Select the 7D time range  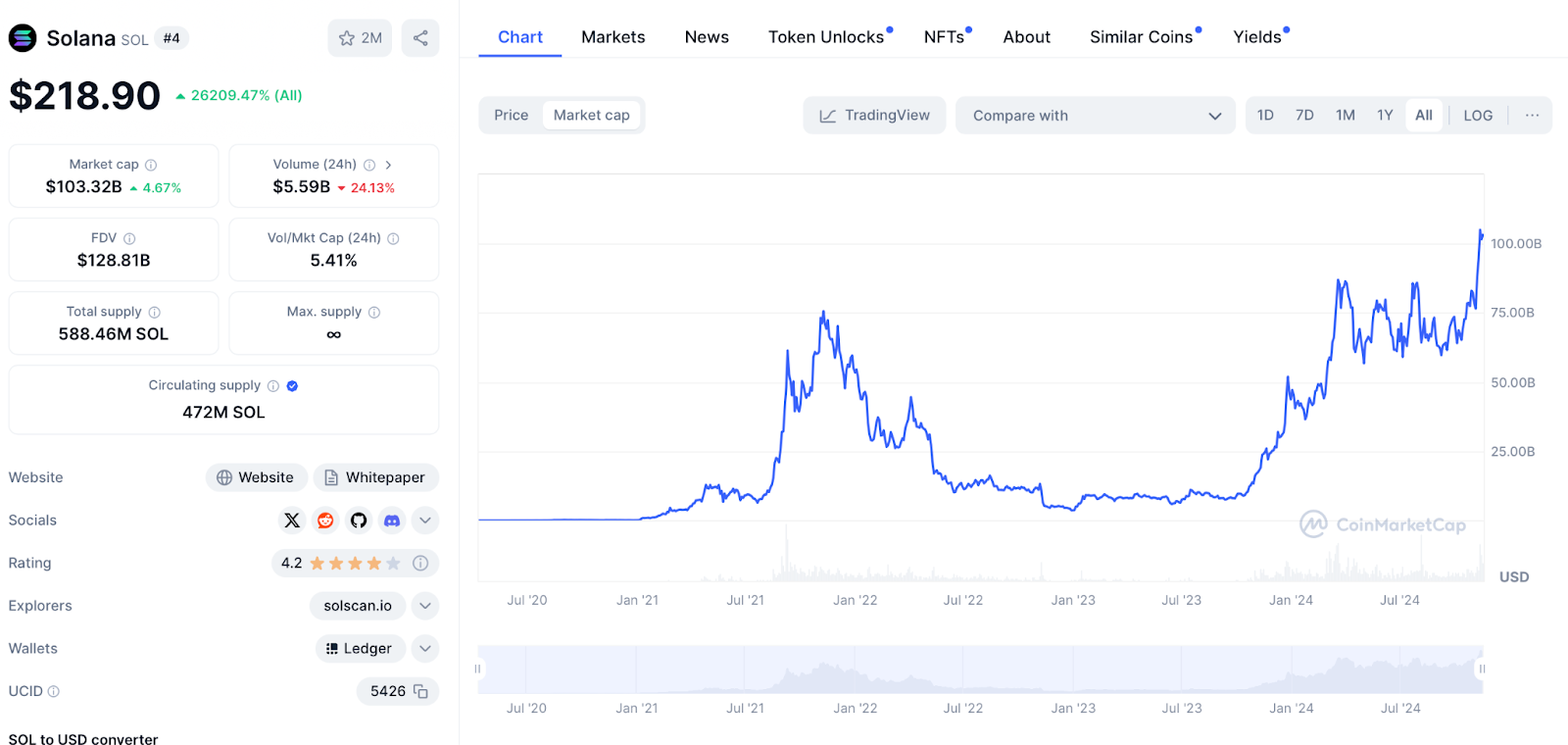pyautogui.click(x=1304, y=115)
